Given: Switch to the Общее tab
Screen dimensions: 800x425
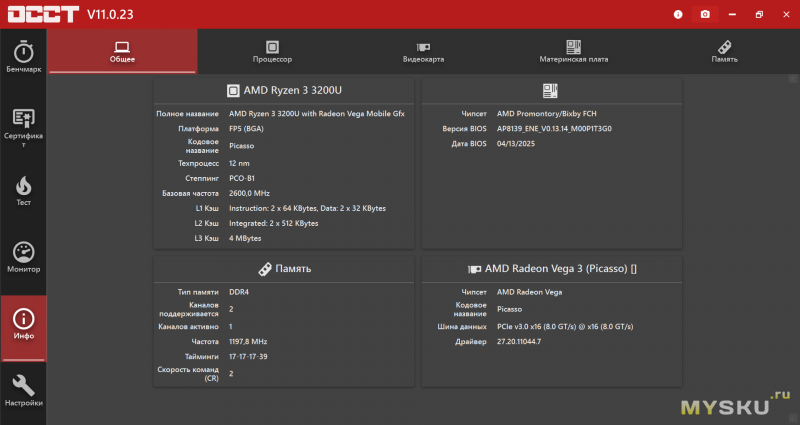Looking at the screenshot, I should 122,52.
